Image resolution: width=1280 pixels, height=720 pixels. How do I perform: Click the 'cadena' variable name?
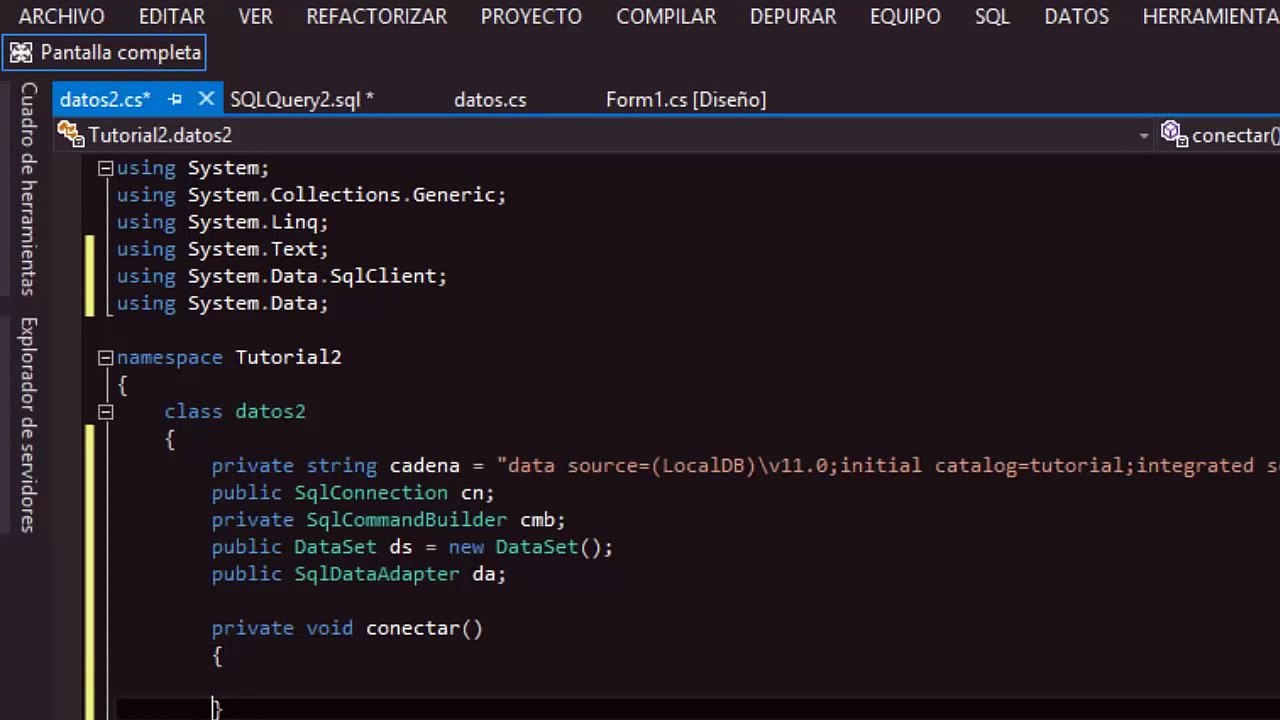(x=424, y=466)
